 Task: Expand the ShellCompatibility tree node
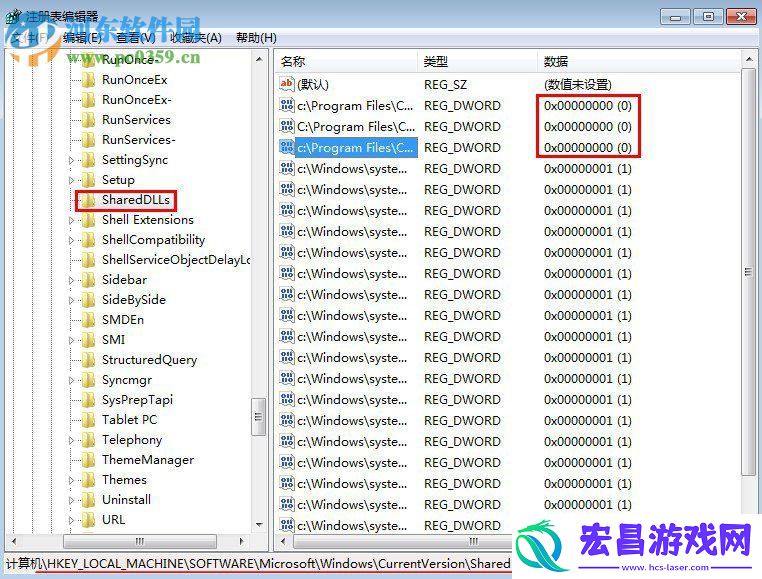point(71,240)
